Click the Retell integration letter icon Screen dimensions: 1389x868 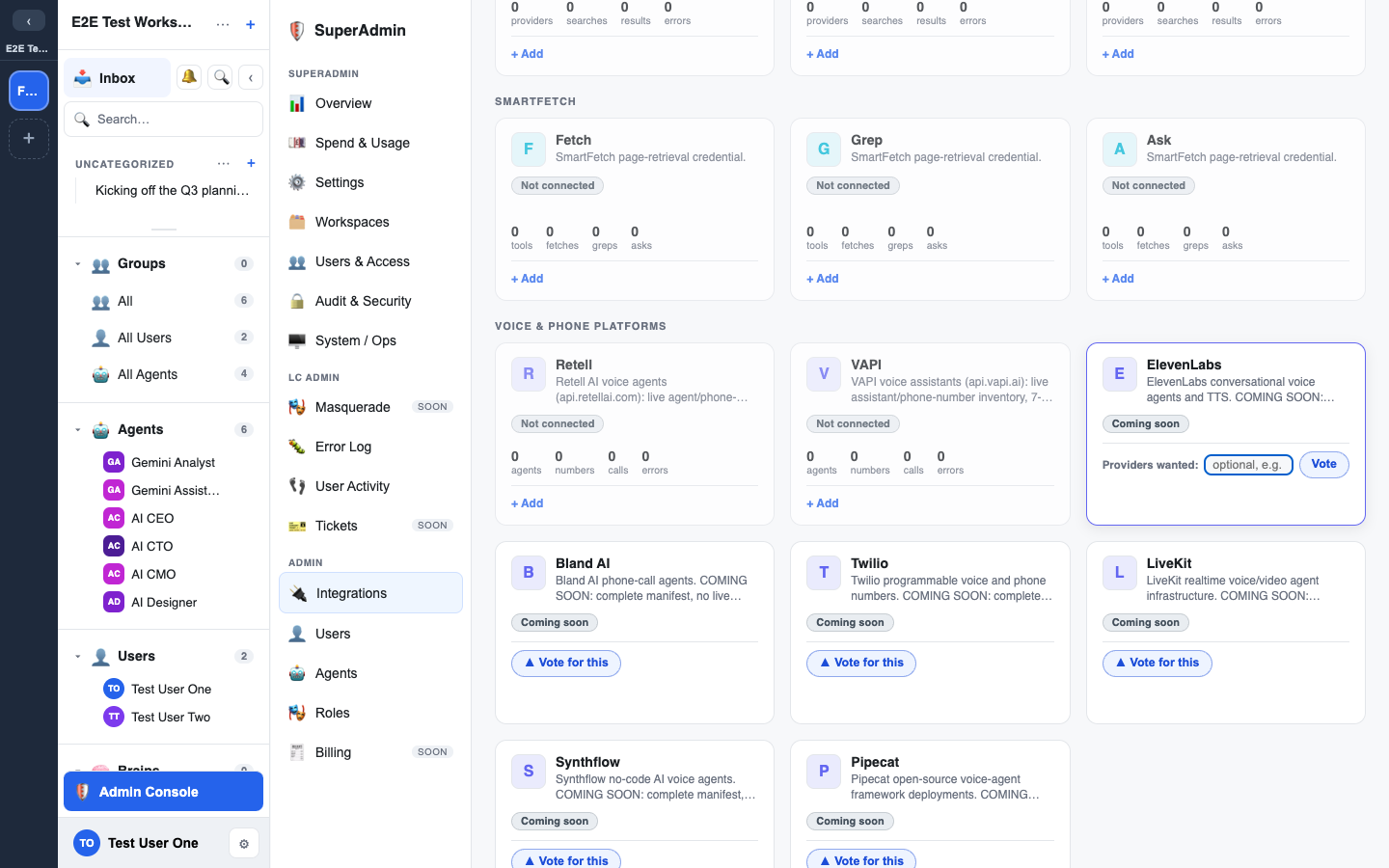[529, 374]
